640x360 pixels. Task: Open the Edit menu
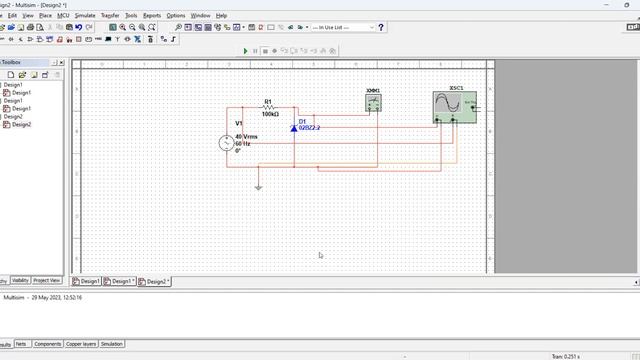coord(12,16)
